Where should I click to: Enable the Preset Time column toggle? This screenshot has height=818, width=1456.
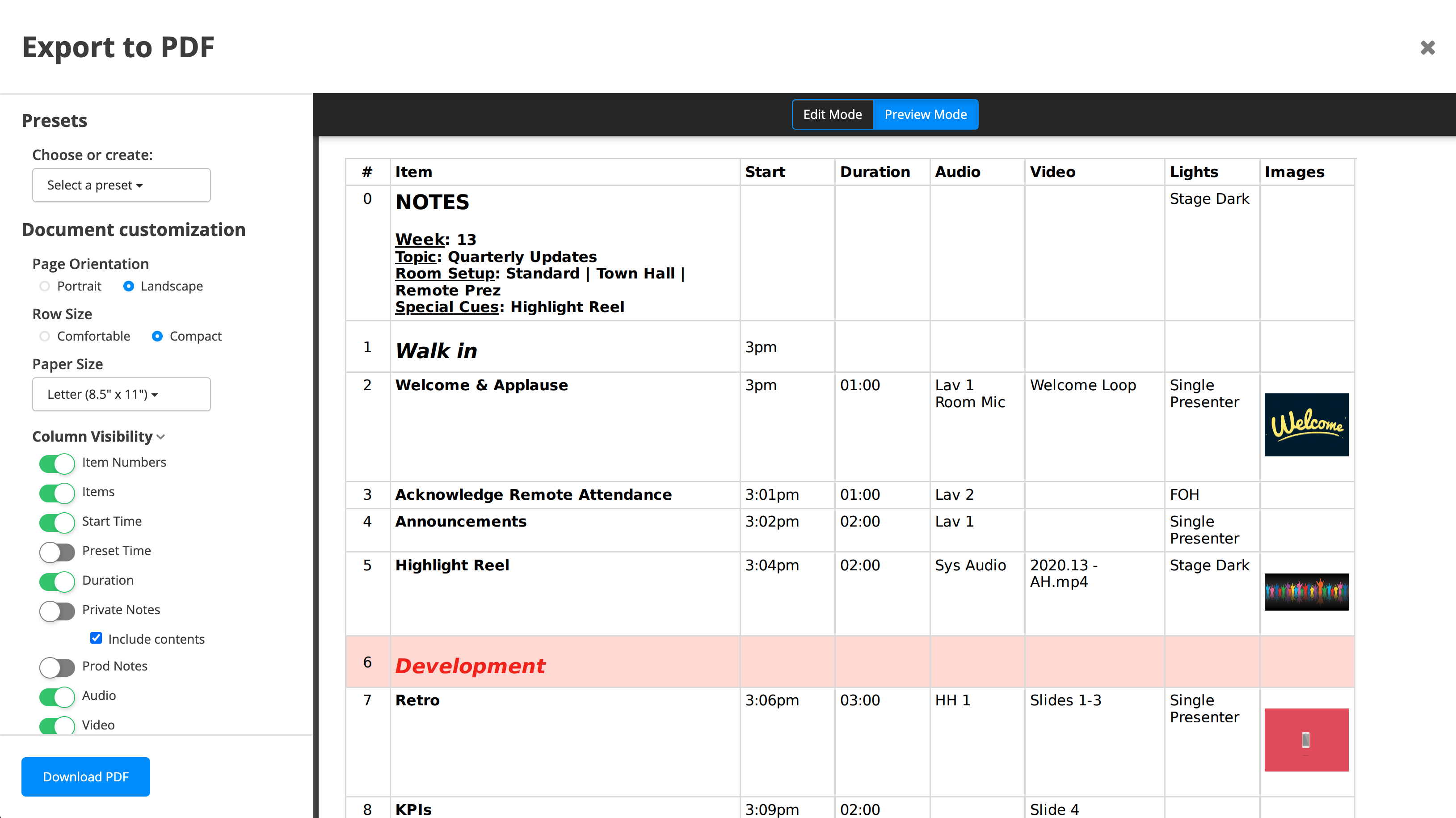click(56, 552)
